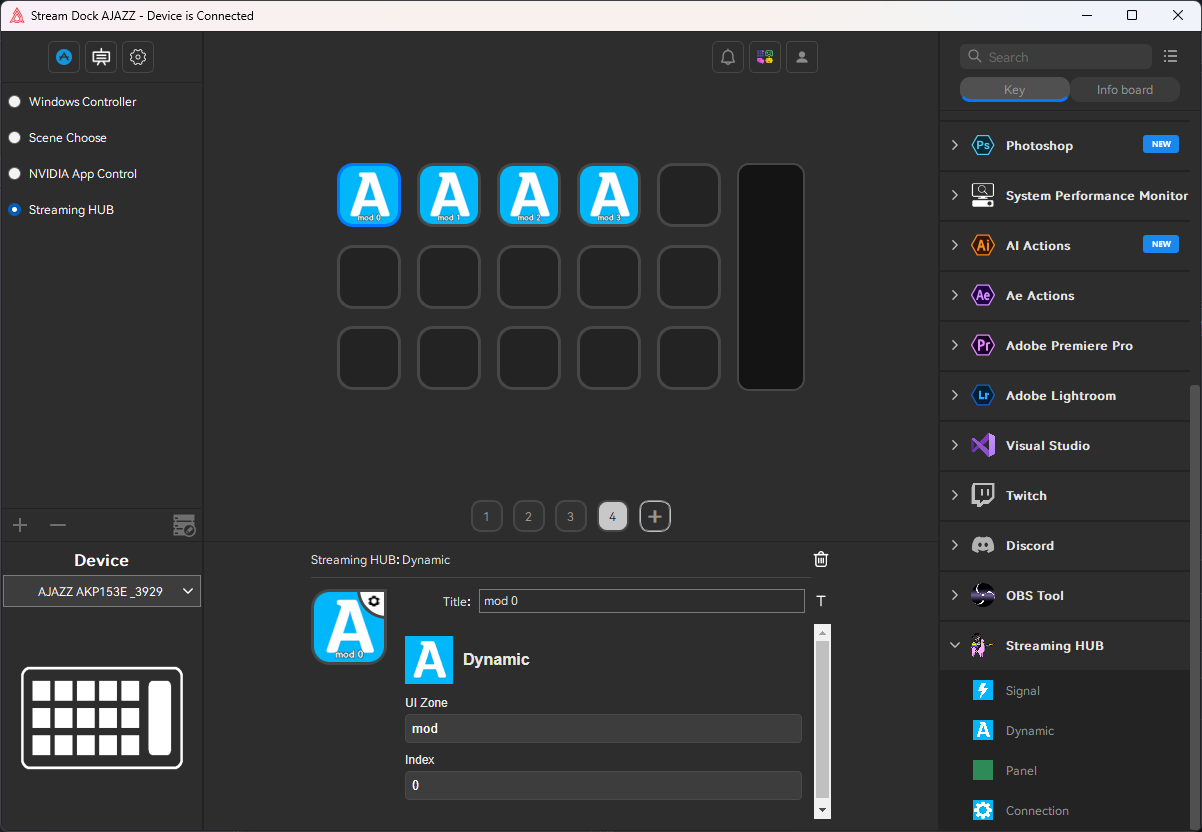Click the Twitch plugin icon

pos(983,495)
